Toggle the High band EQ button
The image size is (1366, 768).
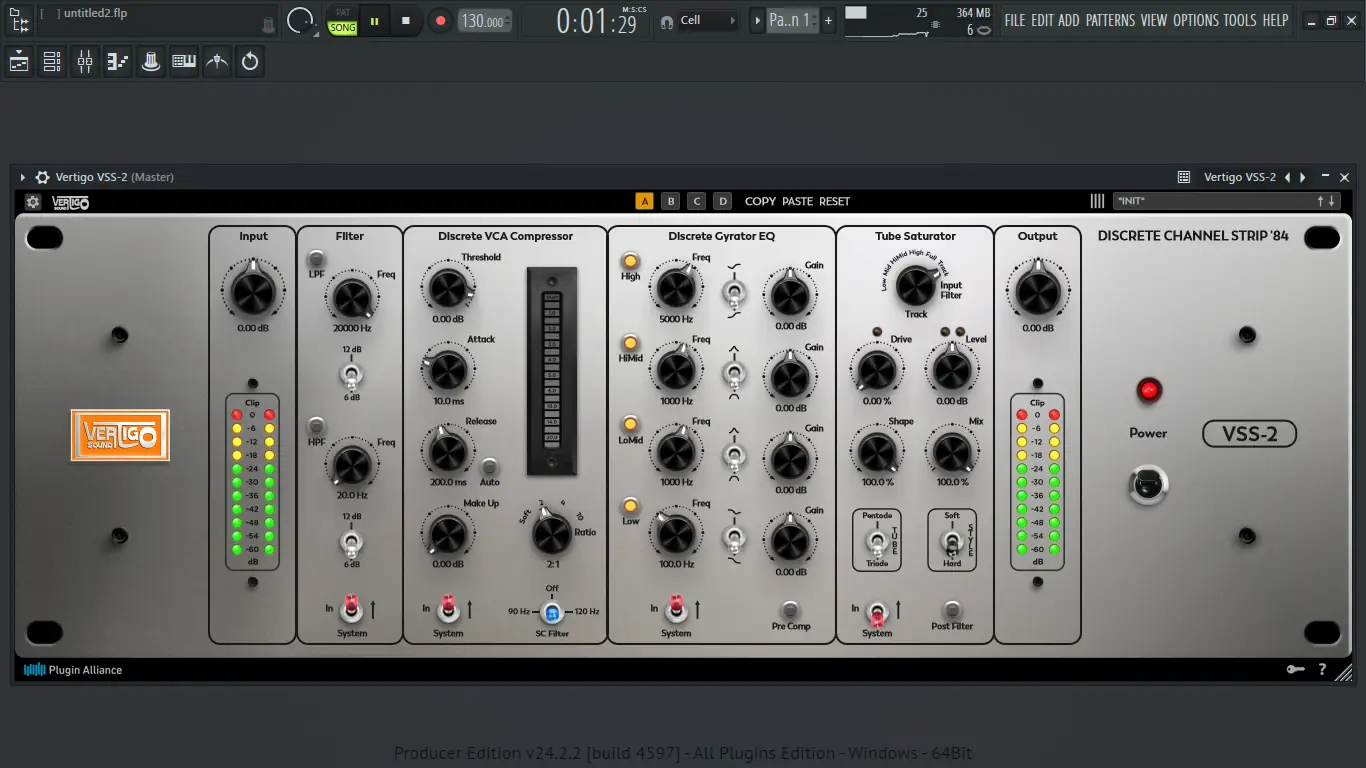coord(630,261)
